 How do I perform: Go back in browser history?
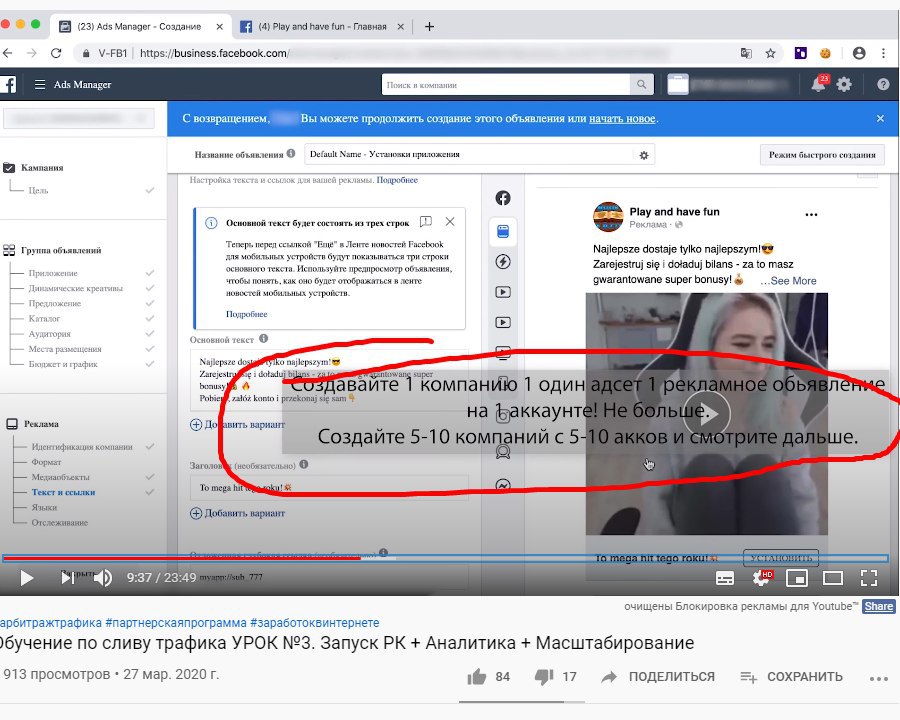point(7,53)
